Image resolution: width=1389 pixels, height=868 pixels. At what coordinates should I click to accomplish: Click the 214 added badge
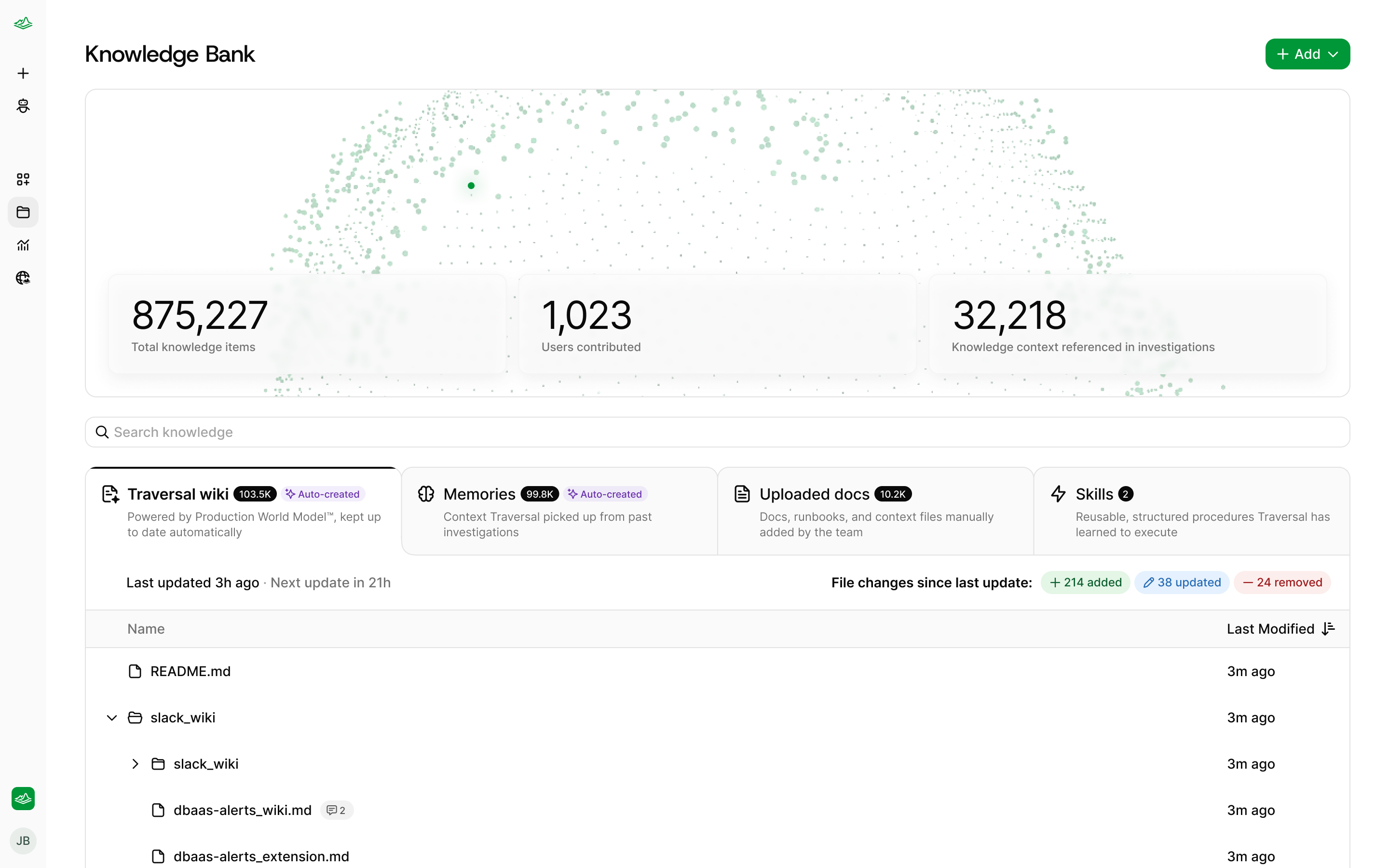click(x=1085, y=583)
